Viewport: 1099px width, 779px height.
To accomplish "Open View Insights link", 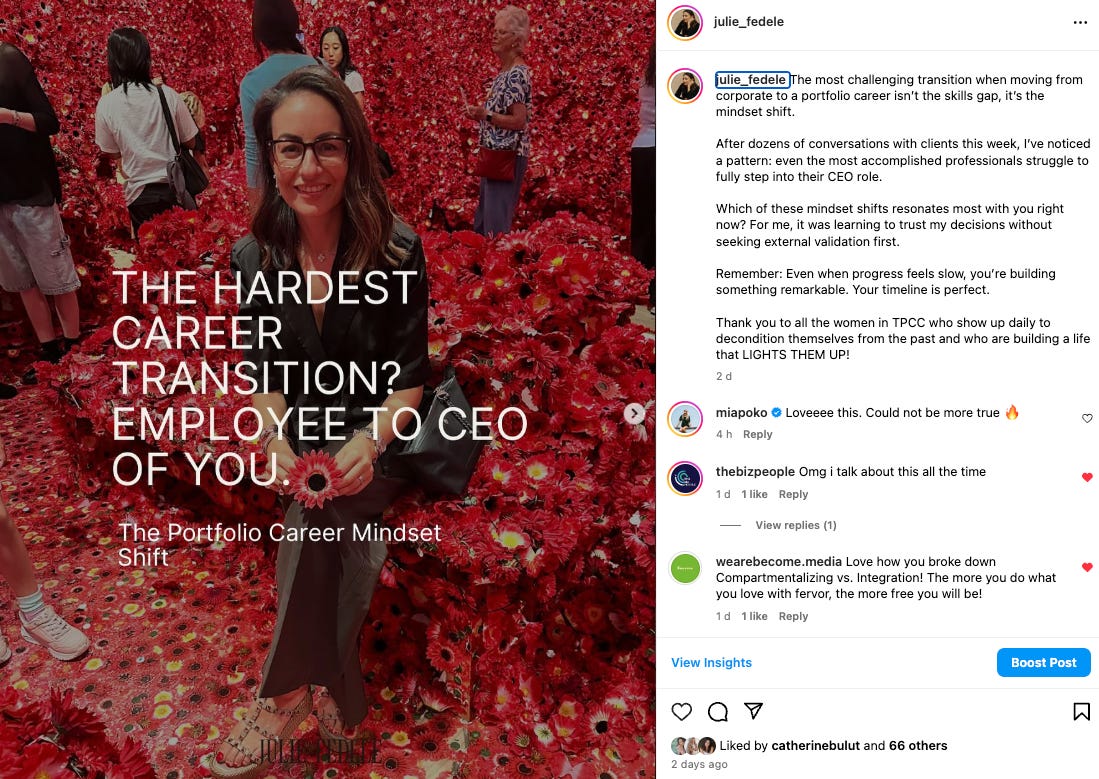I will pos(711,663).
